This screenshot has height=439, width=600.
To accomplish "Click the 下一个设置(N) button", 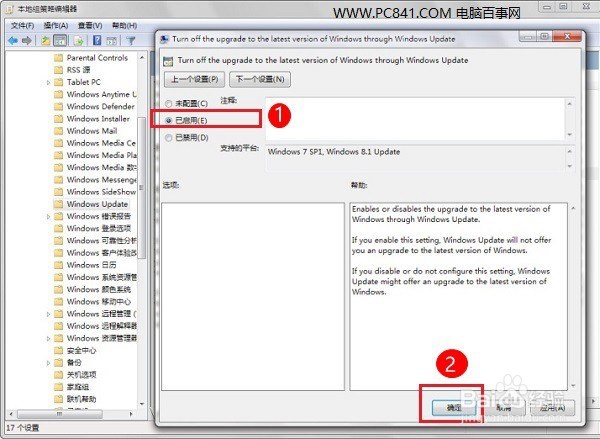I will point(260,79).
